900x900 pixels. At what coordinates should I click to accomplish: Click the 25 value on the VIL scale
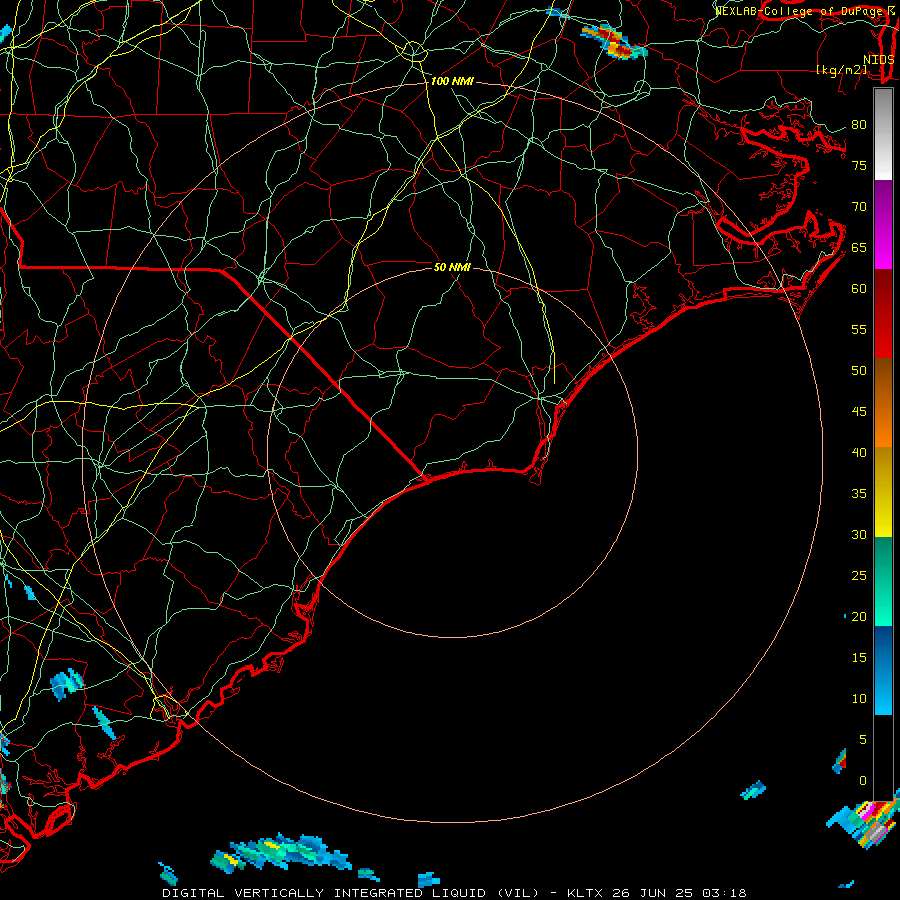(x=859, y=576)
